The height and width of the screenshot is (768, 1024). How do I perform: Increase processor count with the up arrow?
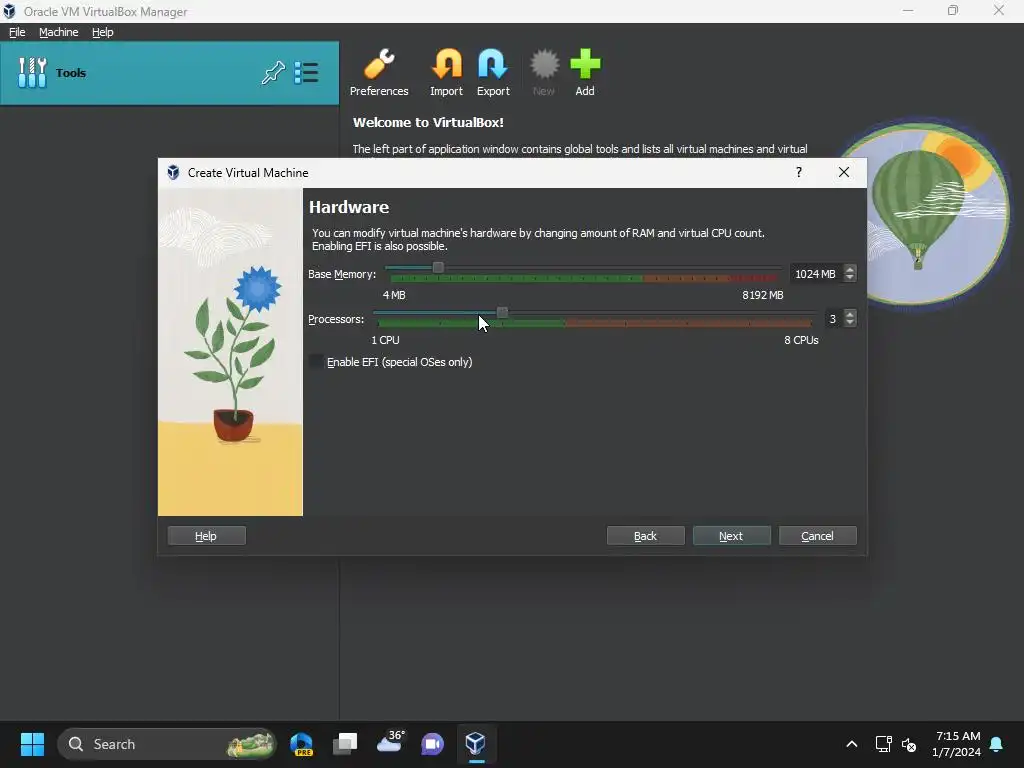point(850,314)
